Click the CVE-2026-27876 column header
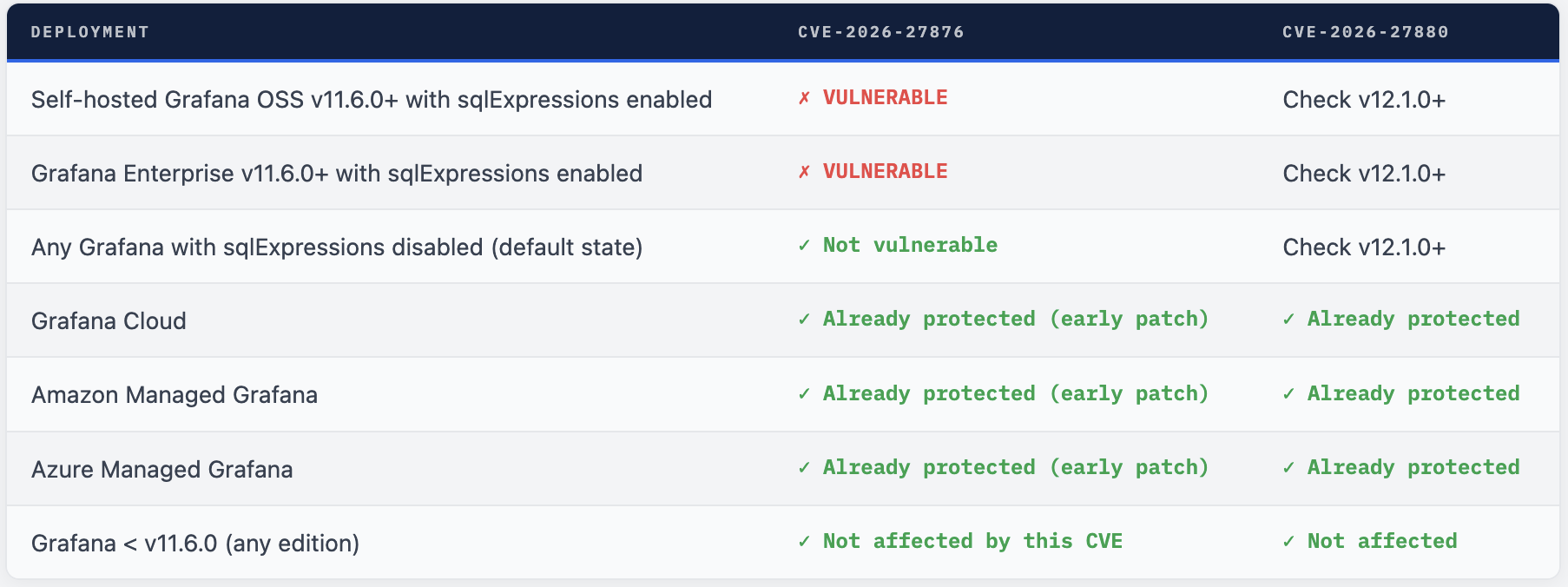This screenshot has height=587, width=1568. tap(880, 32)
